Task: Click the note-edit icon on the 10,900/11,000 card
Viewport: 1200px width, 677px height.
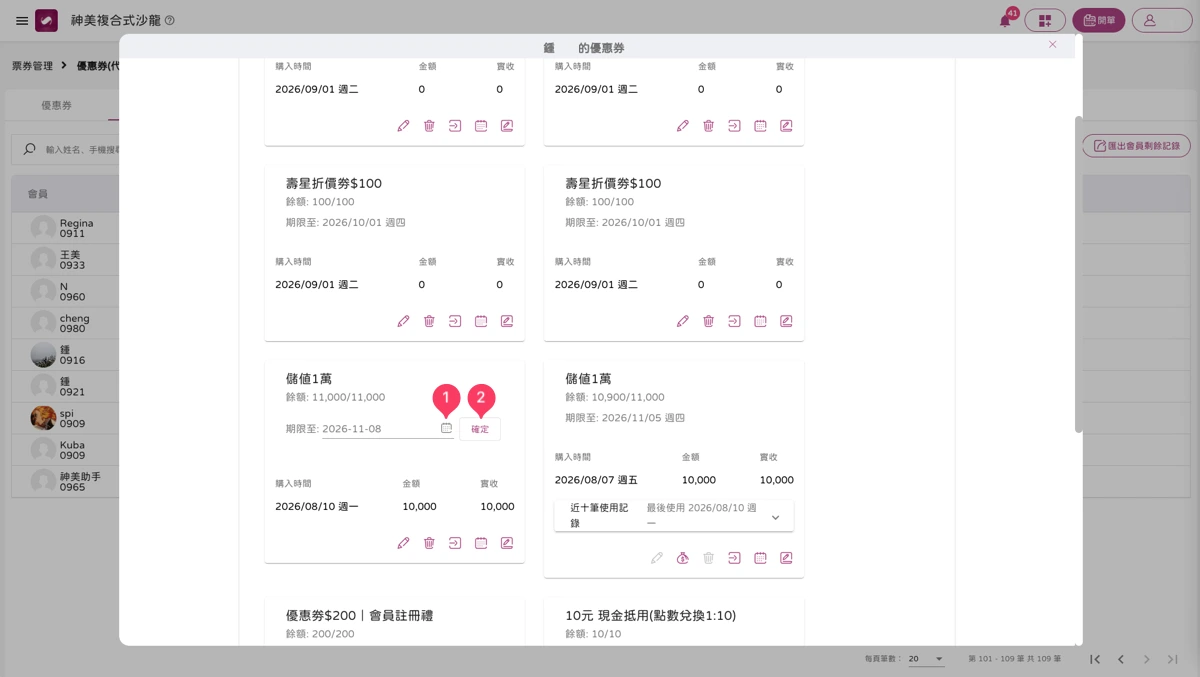Action: point(786,558)
